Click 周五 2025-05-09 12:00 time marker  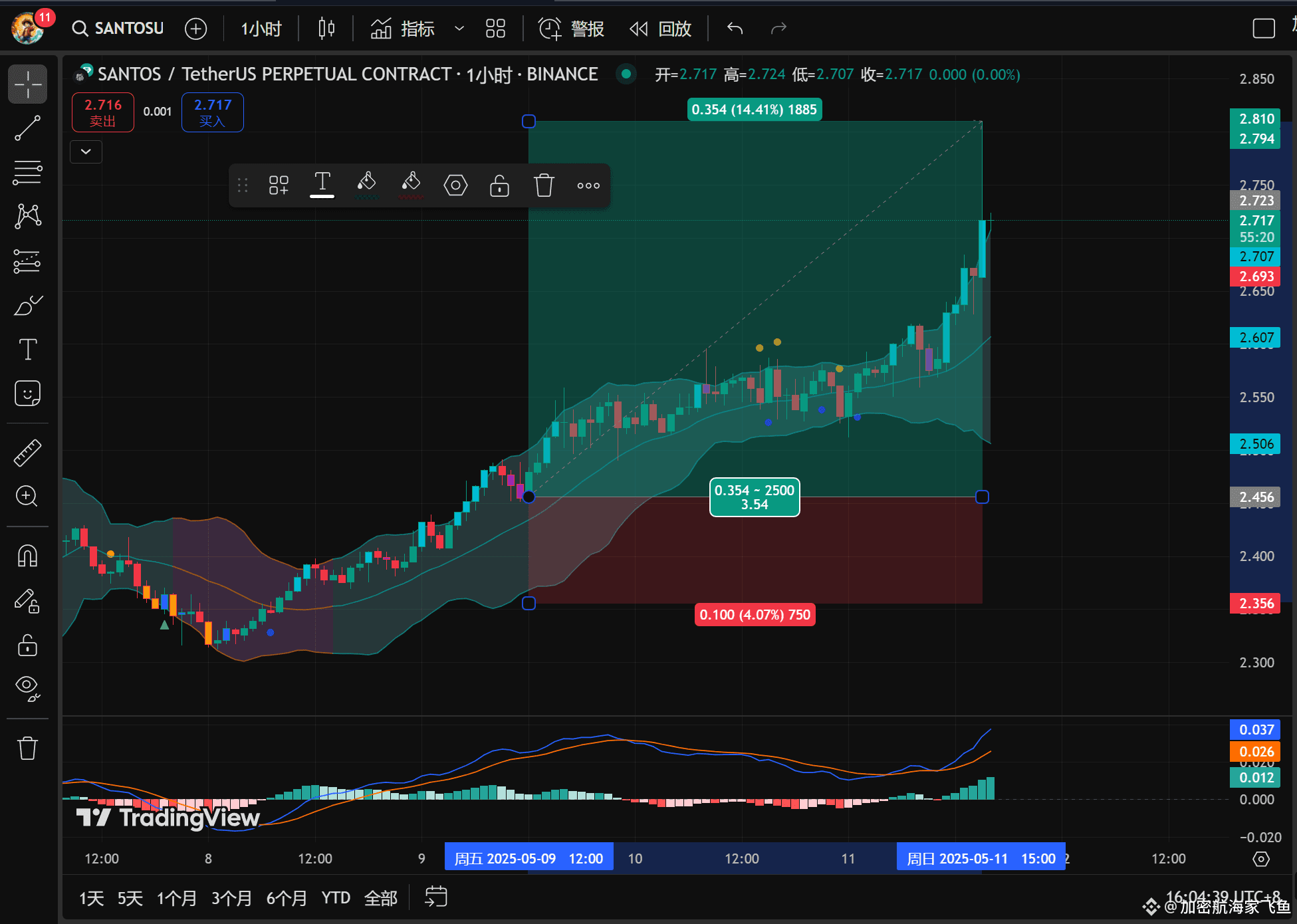[x=529, y=858]
